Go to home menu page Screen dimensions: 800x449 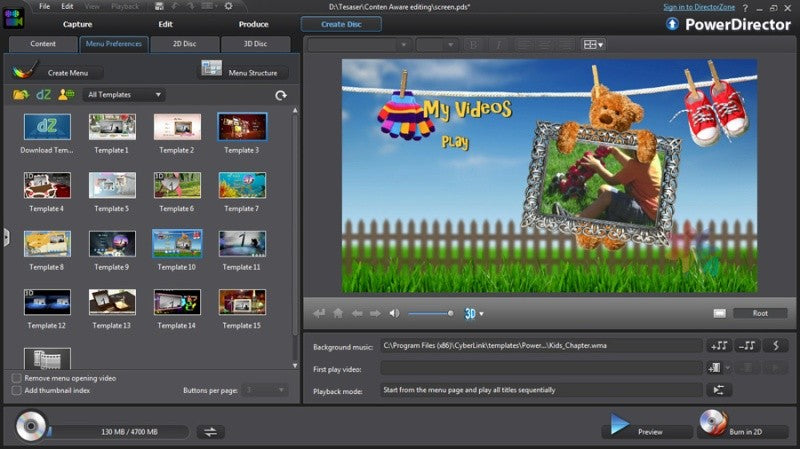pos(338,313)
